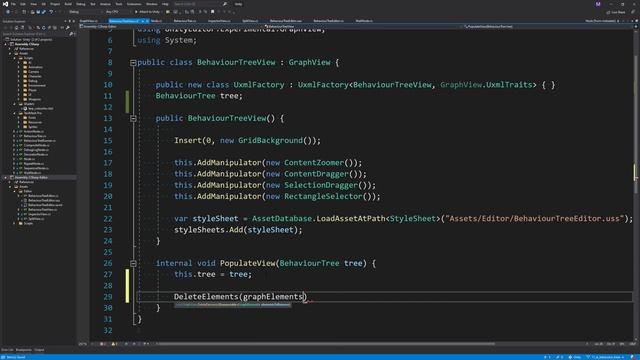The height and width of the screenshot is (360, 640).
Task: Collapse the PopulateView method code block
Action: 133,263
